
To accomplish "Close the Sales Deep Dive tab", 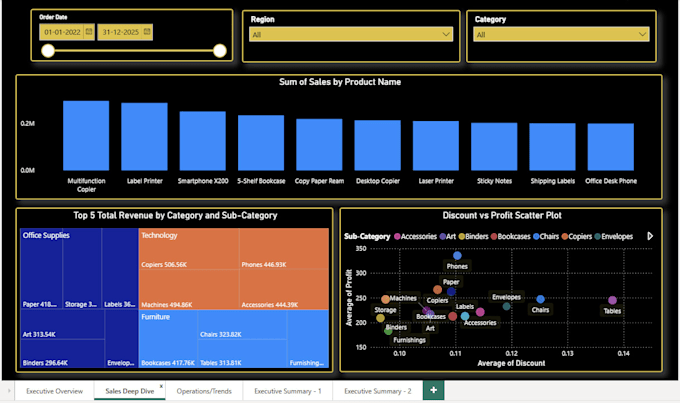I will pos(161,386).
